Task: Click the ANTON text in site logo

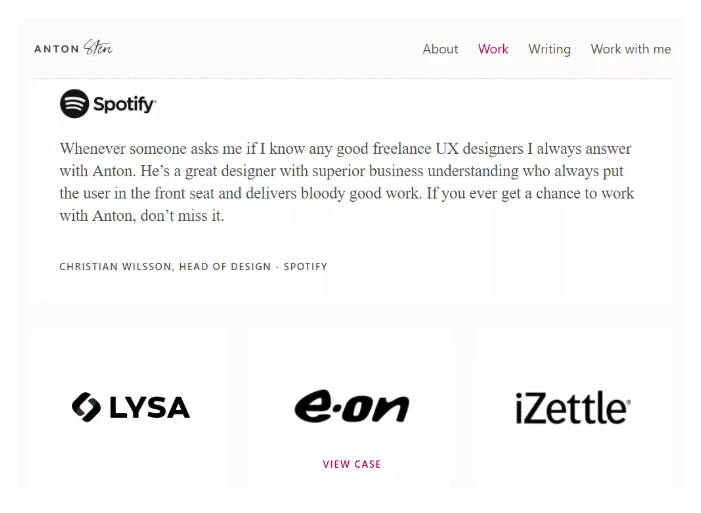Action: 57,49
